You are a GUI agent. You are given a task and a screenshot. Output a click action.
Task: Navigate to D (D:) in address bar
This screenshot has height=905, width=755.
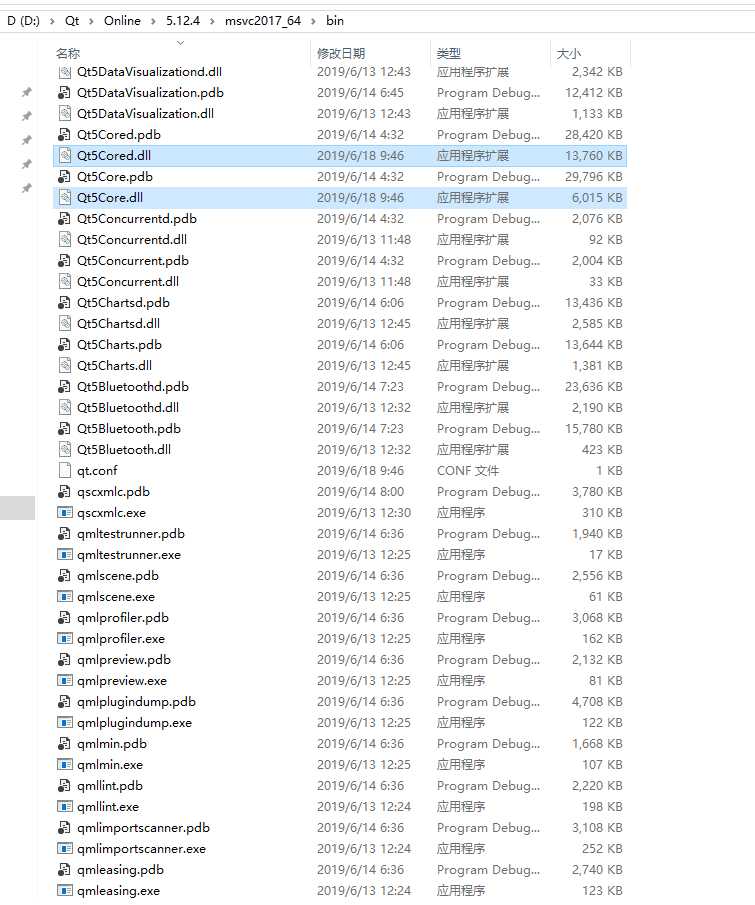point(23,21)
